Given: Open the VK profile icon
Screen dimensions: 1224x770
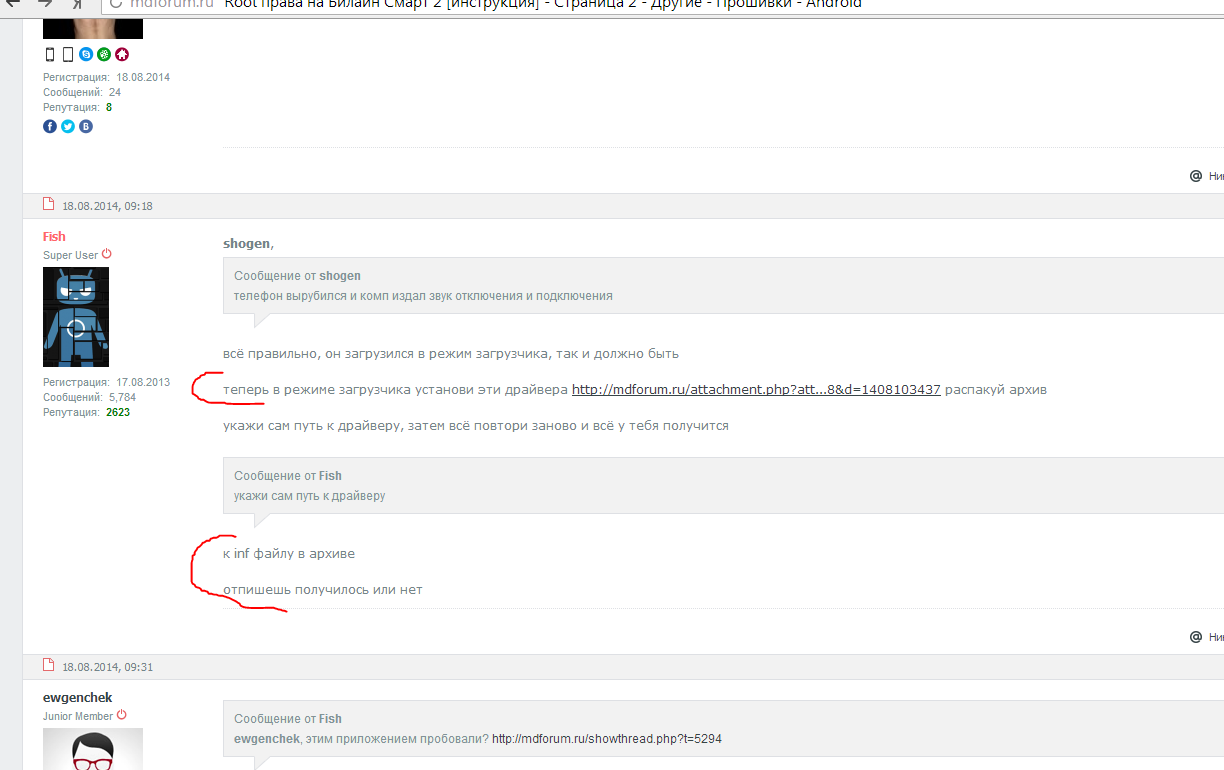Looking at the screenshot, I should click(x=86, y=126).
